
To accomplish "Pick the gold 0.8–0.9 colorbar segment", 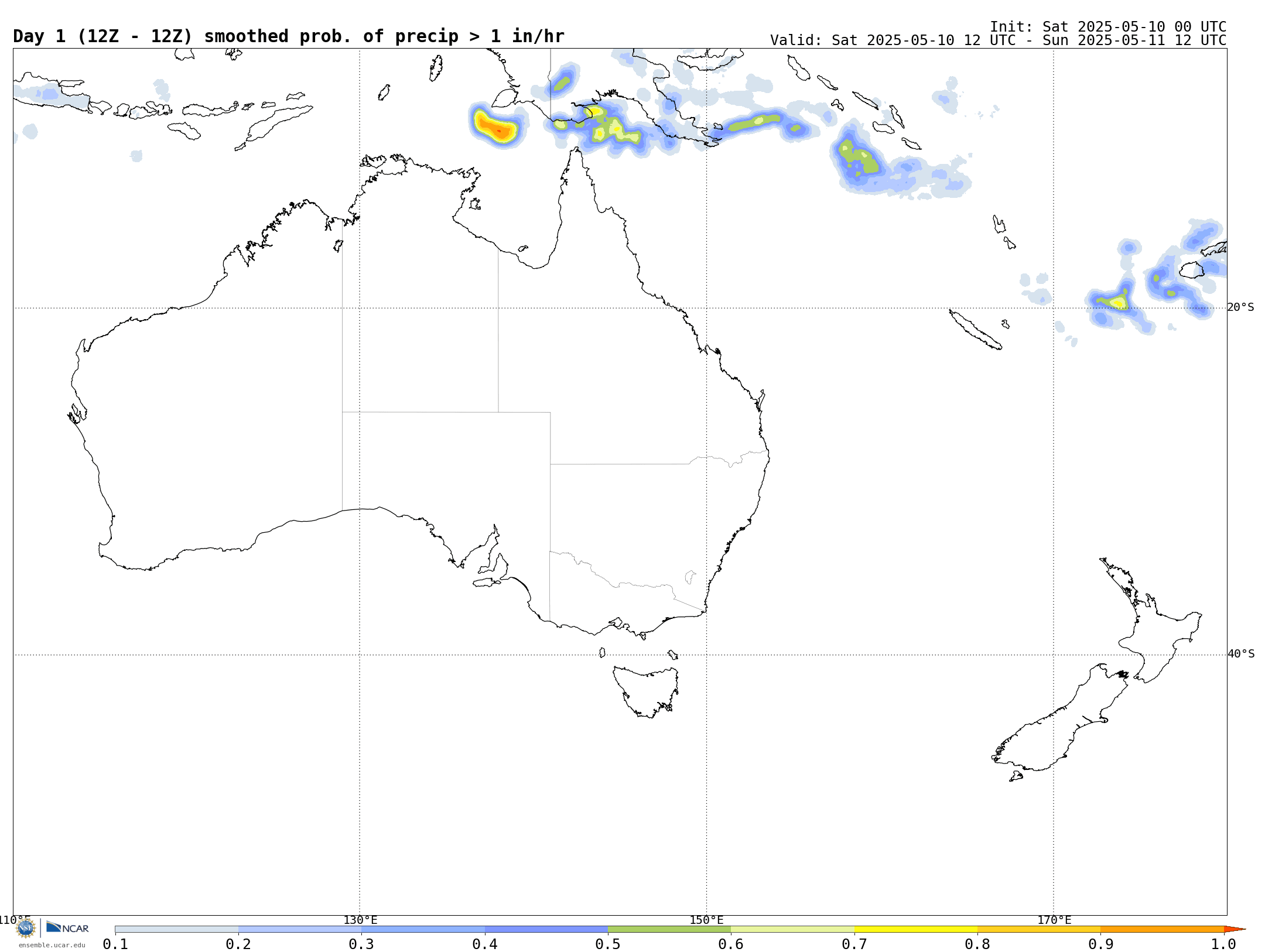I will coord(1039,929).
